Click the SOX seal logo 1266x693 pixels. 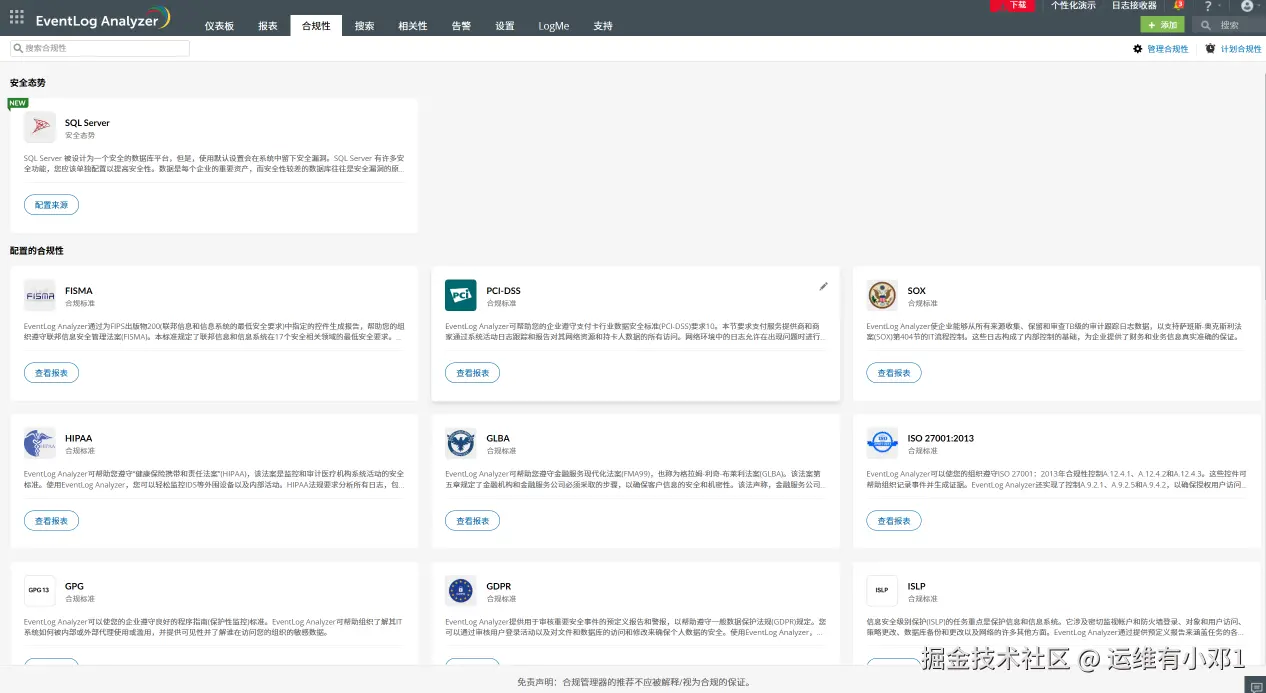tap(883, 295)
